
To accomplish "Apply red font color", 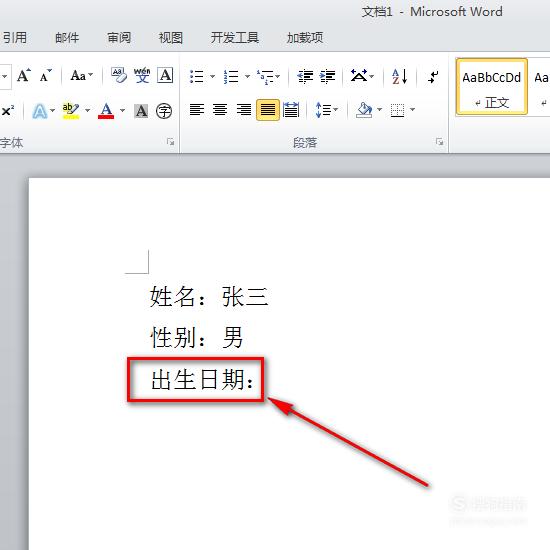I will coord(106,111).
